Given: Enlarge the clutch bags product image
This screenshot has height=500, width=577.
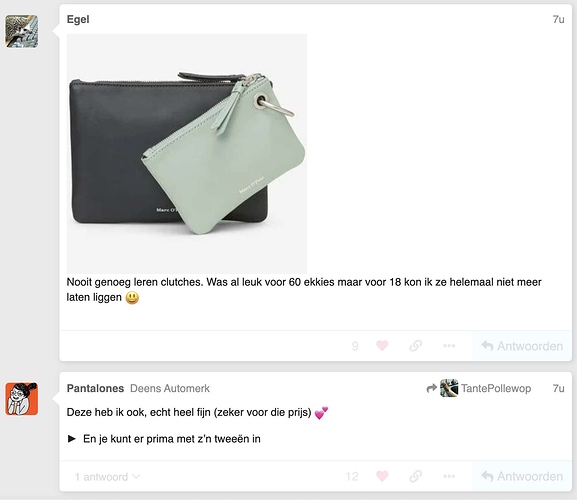Looking at the screenshot, I should pyautogui.click(x=187, y=154).
